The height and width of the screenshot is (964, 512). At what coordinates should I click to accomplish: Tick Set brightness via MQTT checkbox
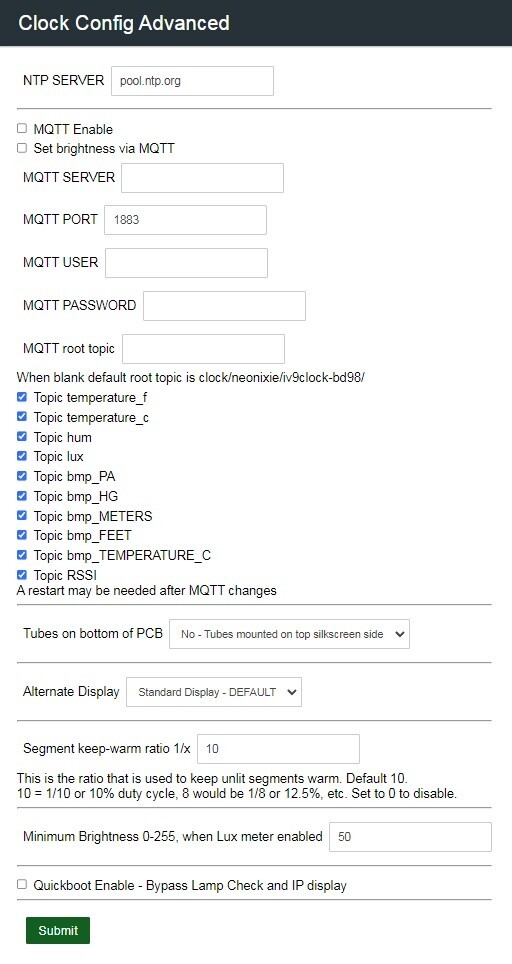22,148
